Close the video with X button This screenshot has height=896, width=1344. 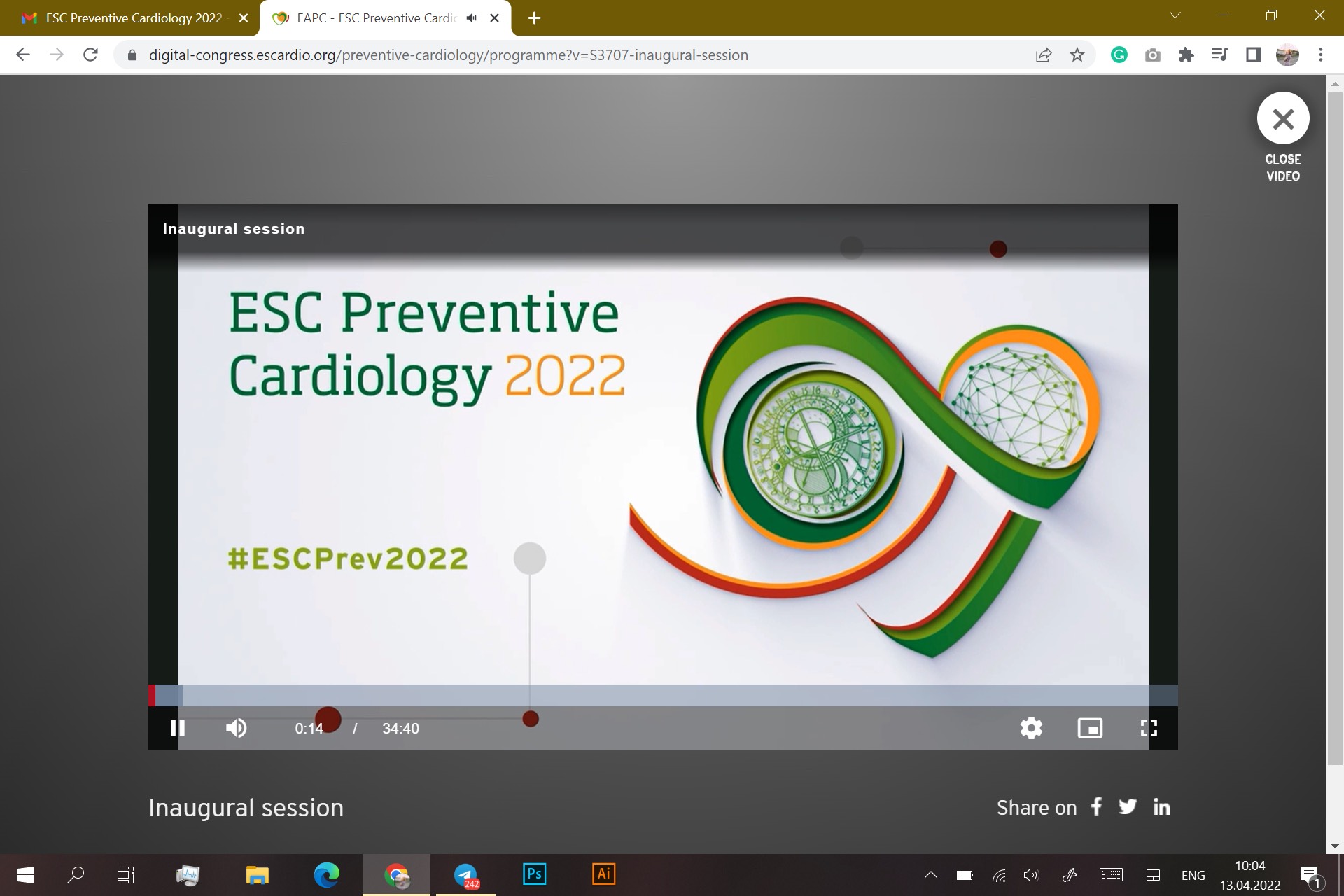1283,119
